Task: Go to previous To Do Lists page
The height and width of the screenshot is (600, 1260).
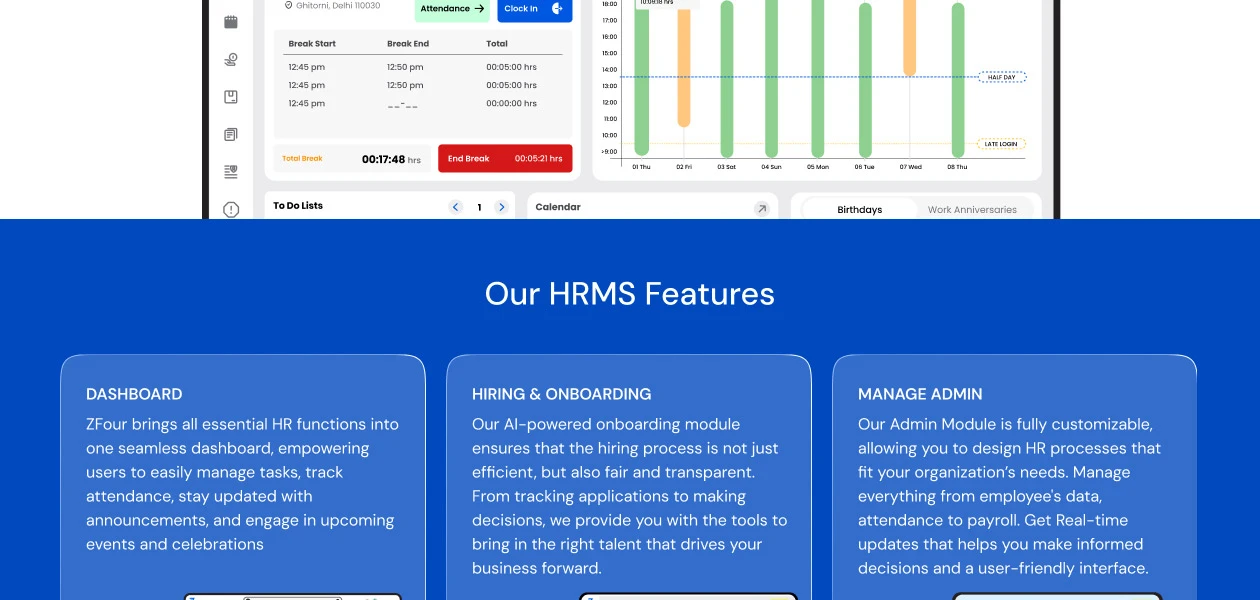Action: coord(456,207)
